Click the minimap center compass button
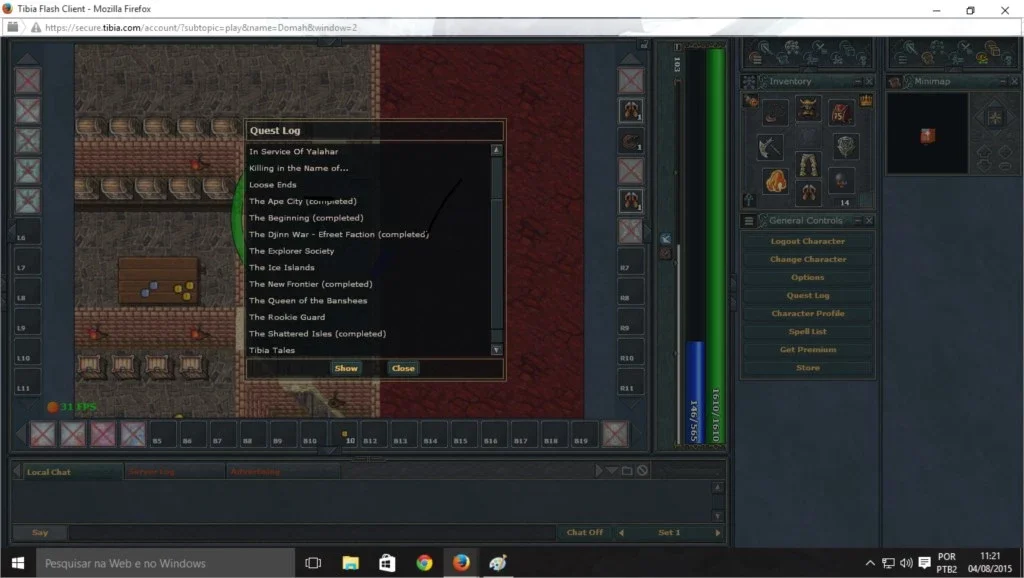The width and height of the screenshot is (1024, 578). point(995,118)
